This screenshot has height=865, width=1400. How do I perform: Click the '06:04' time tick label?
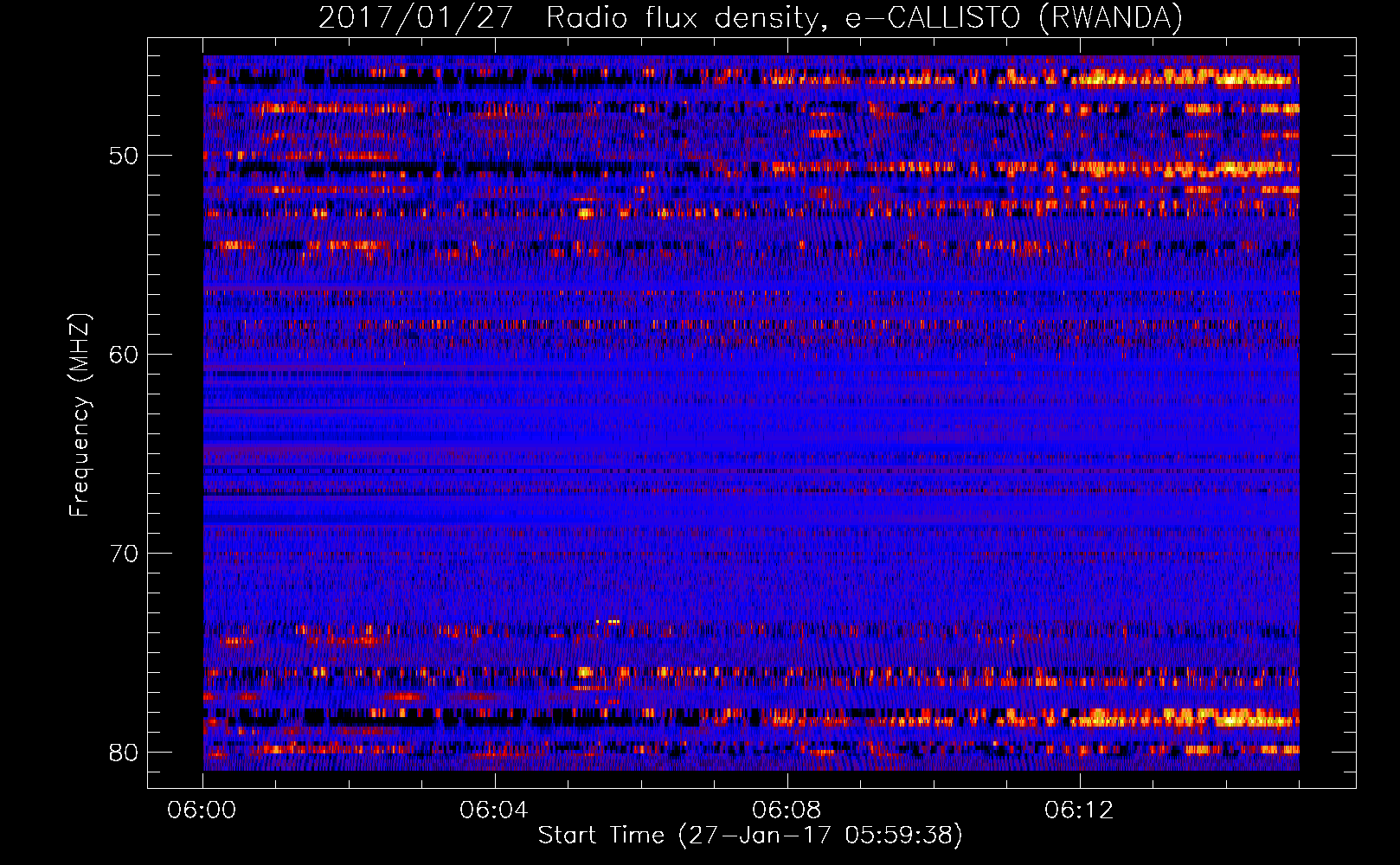(x=494, y=811)
